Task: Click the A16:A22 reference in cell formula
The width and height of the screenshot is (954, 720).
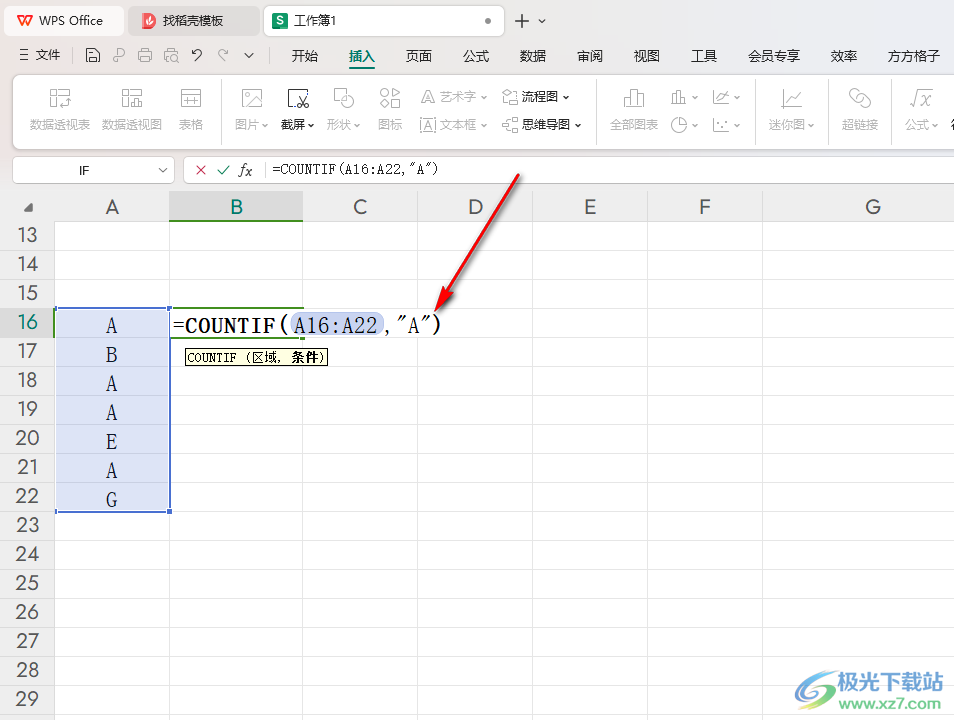Action: [336, 325]
